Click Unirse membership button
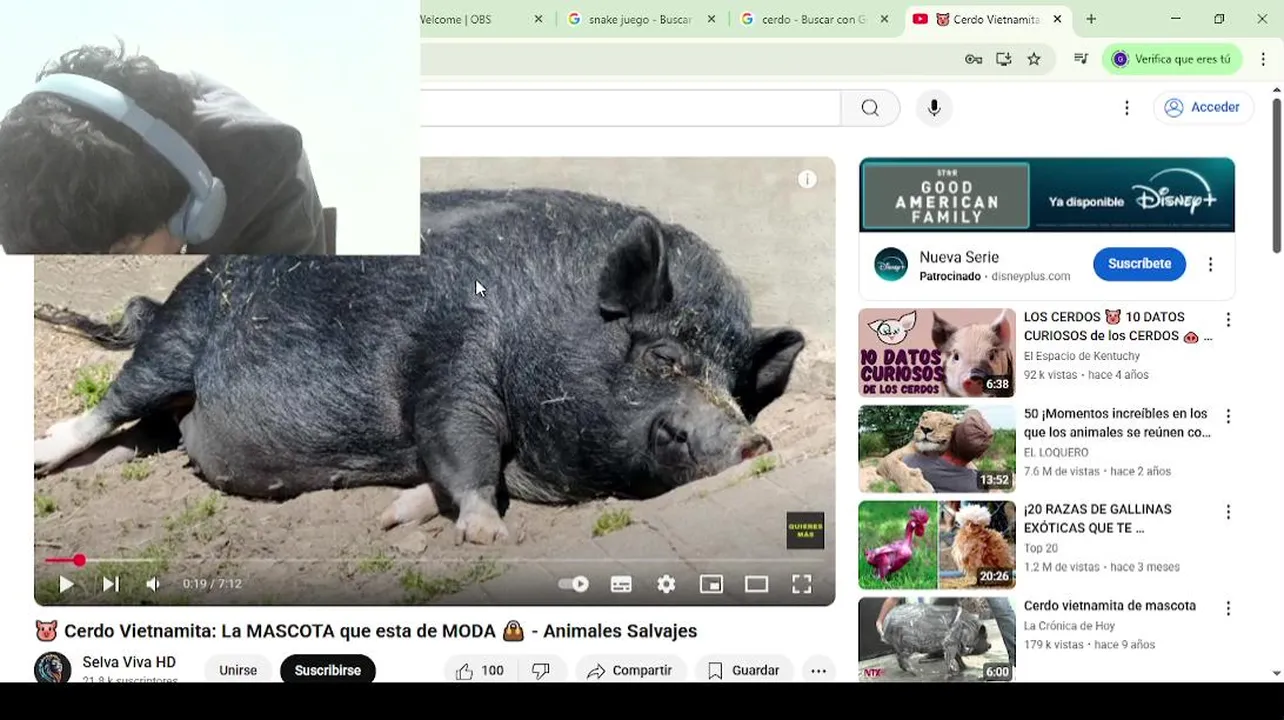This screenshot has width=1284, height=720. [x=238, y=670]
